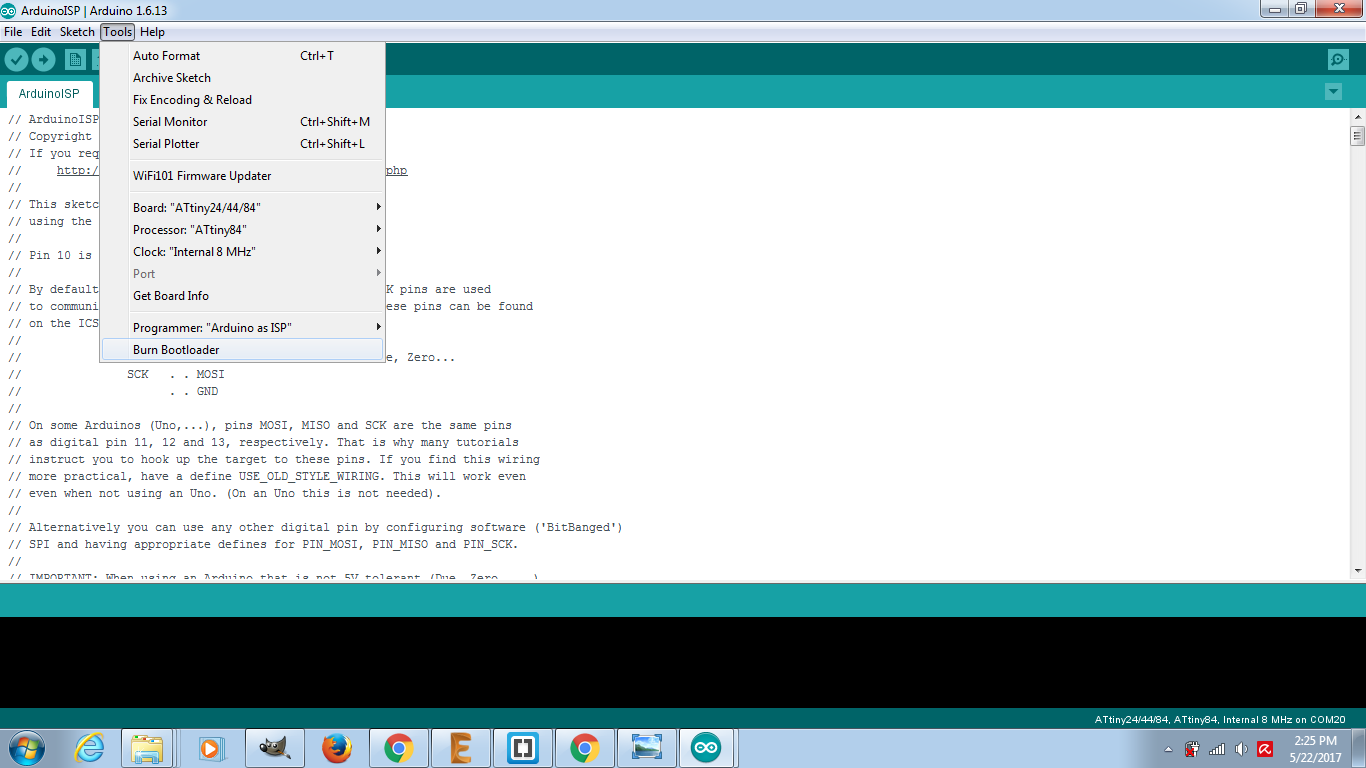Open the Edit menu
Image resolution: width=1366 pixels, height=768 pixels.
41,32
